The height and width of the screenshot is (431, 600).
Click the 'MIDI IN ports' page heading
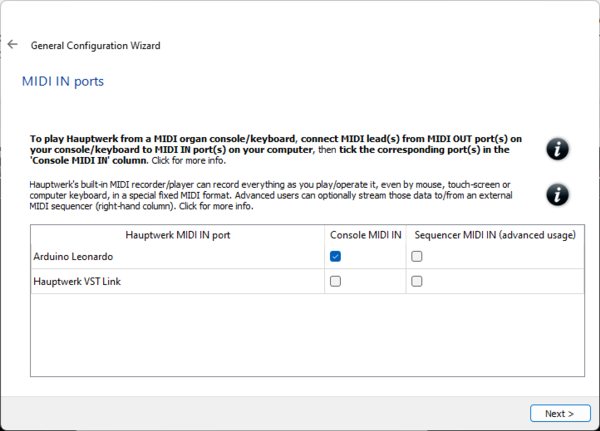[x=63, y=82]
